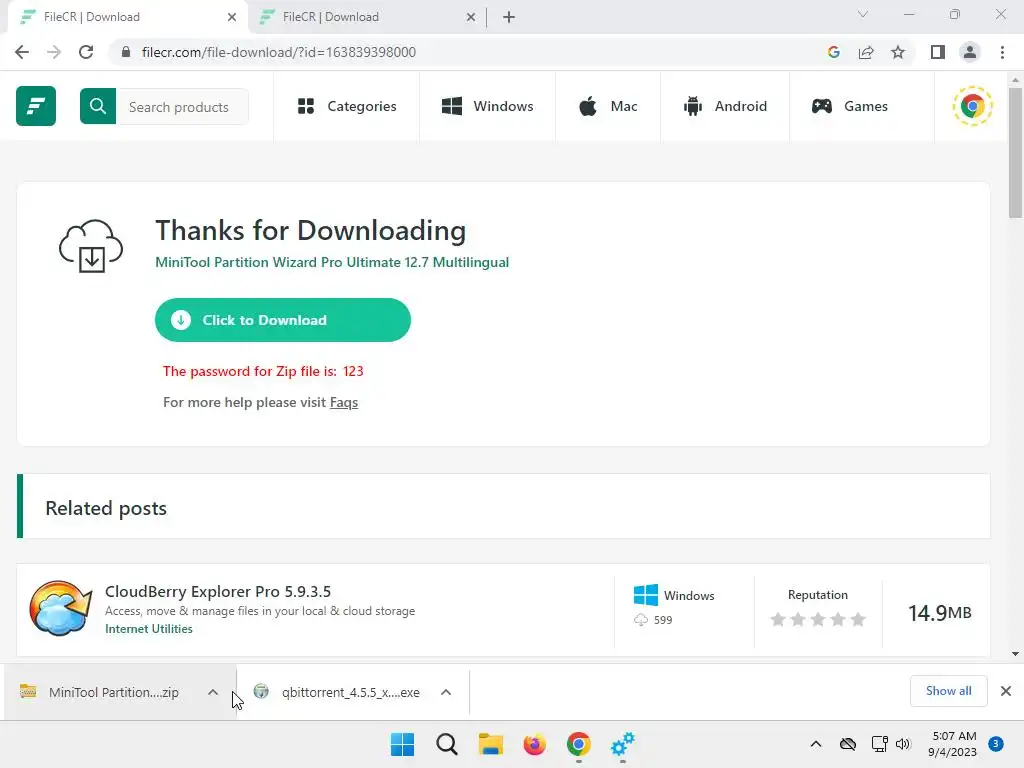Image resolution: width=1024 pixels, height=768 pixels.
Task: Open the Mac category
Action: (608, 106)
